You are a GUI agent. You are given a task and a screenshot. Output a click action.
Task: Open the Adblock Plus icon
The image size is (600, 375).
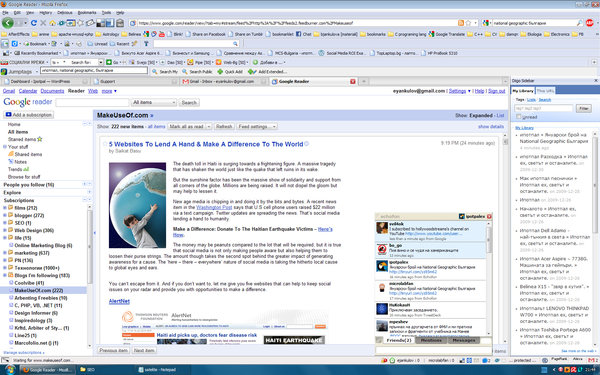(x=590, y=23)
